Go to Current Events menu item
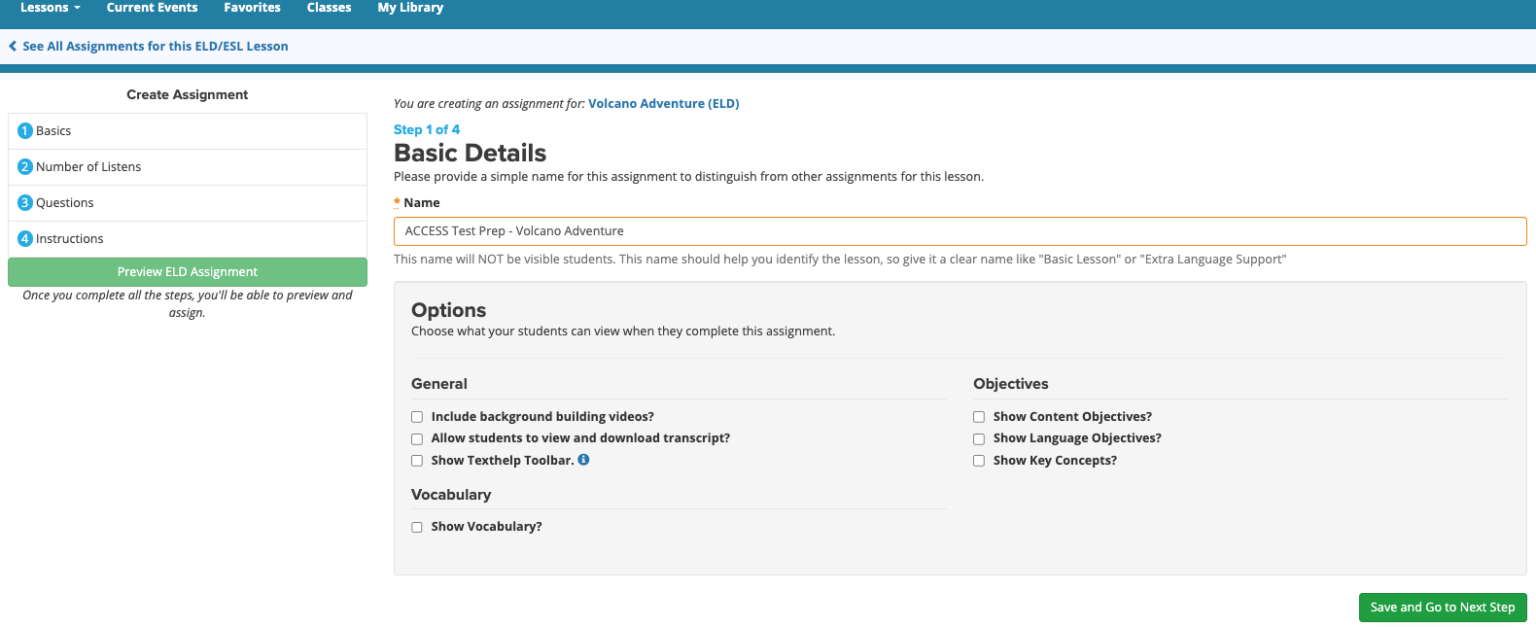 click(x=152, y=8)
